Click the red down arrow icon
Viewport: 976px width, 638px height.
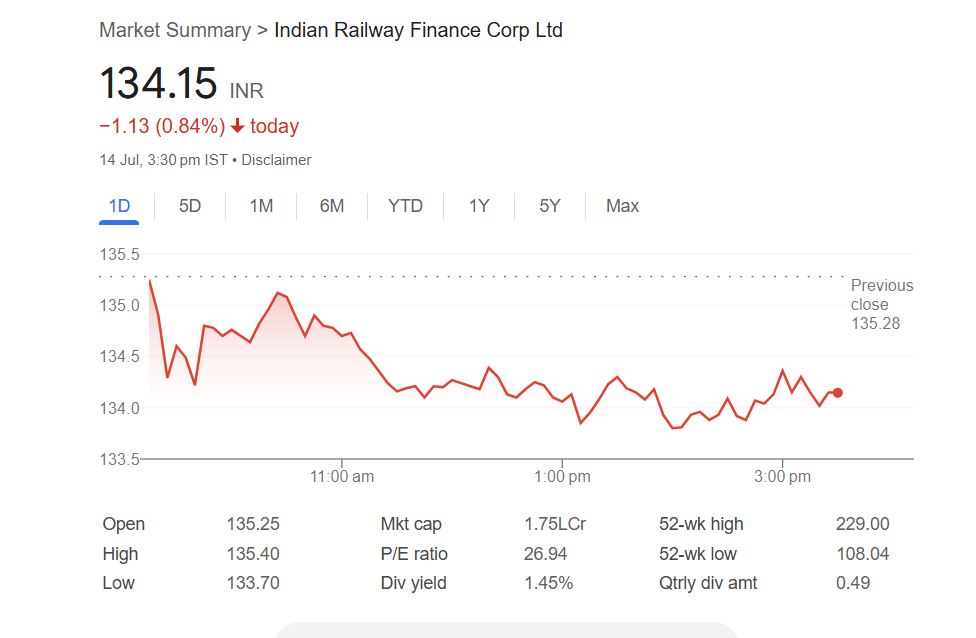coord(237,127)
